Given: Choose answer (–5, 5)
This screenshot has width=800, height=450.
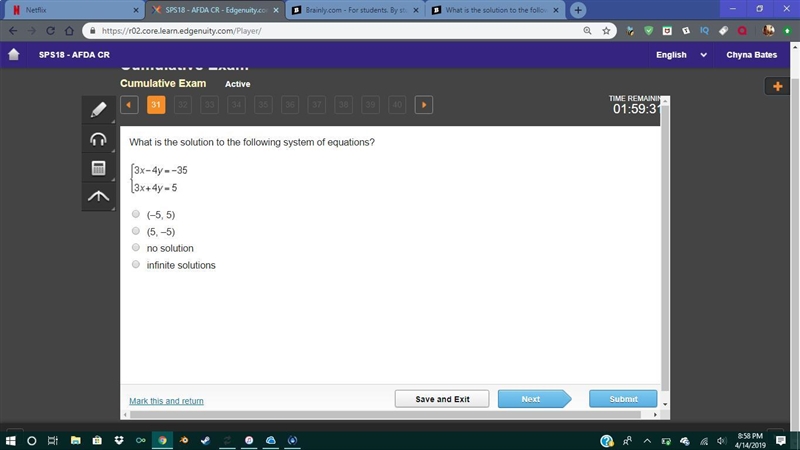Looking at the screenshot, I should coord(136,214).
